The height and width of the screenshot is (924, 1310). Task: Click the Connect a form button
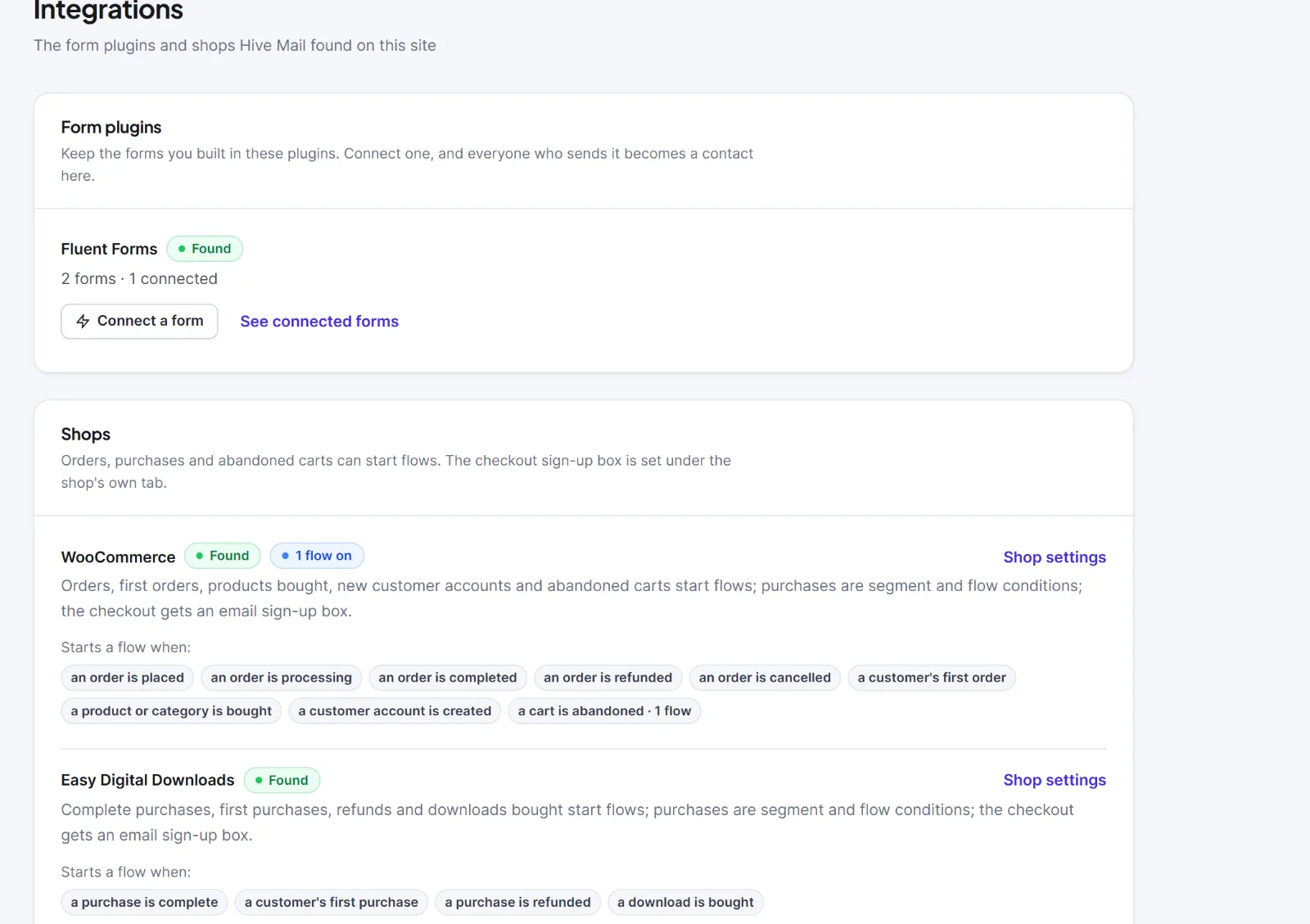pyautogui.click(x=139, y=322)
